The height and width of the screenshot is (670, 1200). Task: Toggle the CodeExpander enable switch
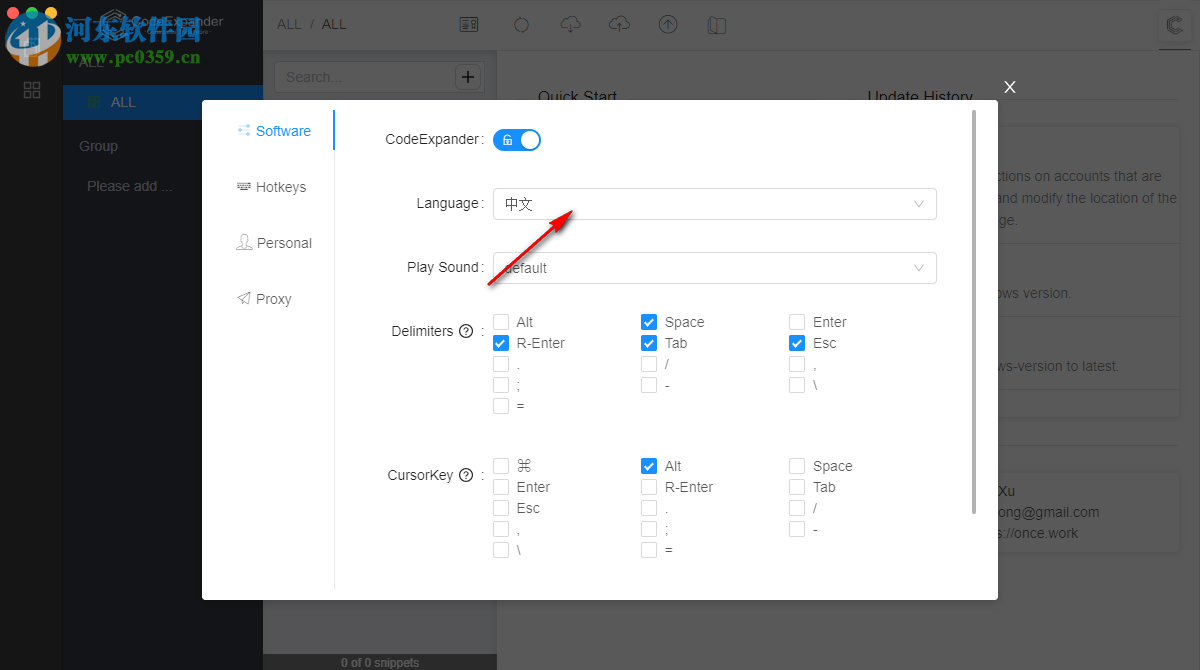click(x=517, y=140)
